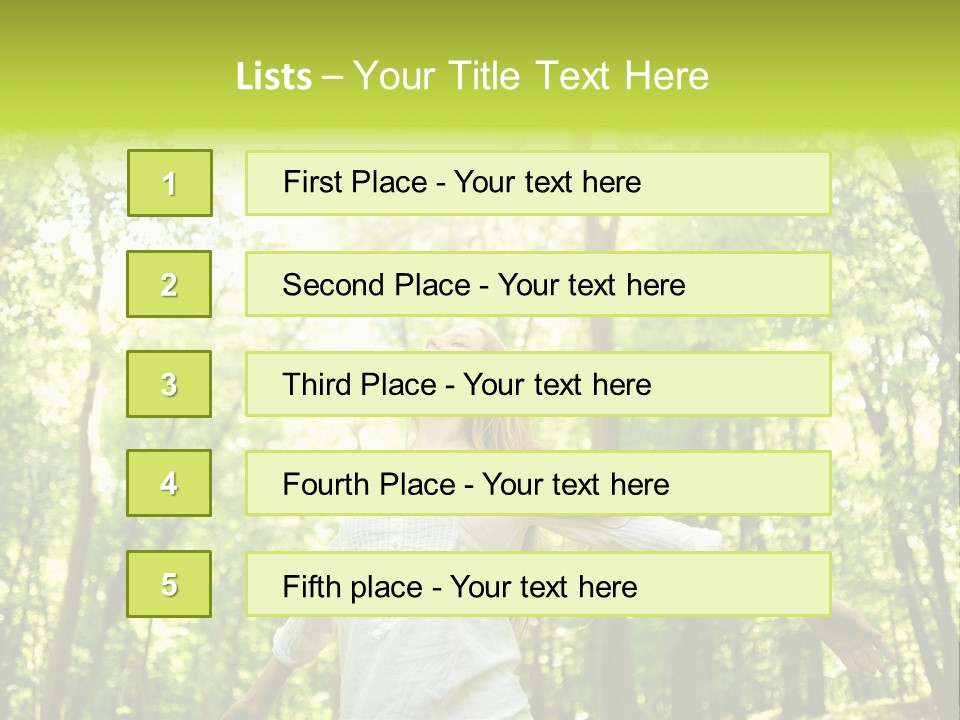The height and width of the screenshot is (720, 960).
Task: Select the number 3 box
Action: click(x=169, y=384)
